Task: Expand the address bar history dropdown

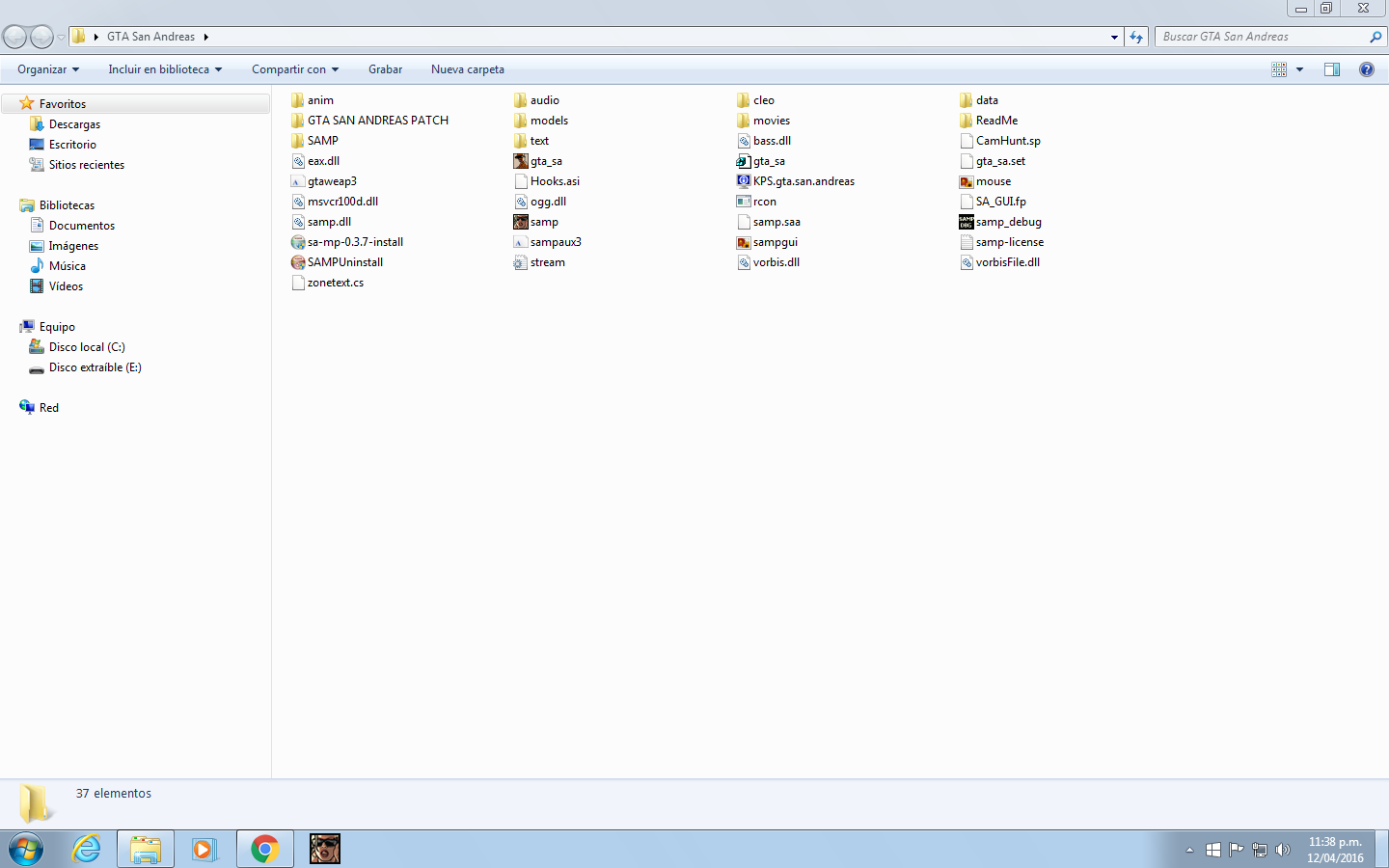Action: click(x=1114, y=37)
